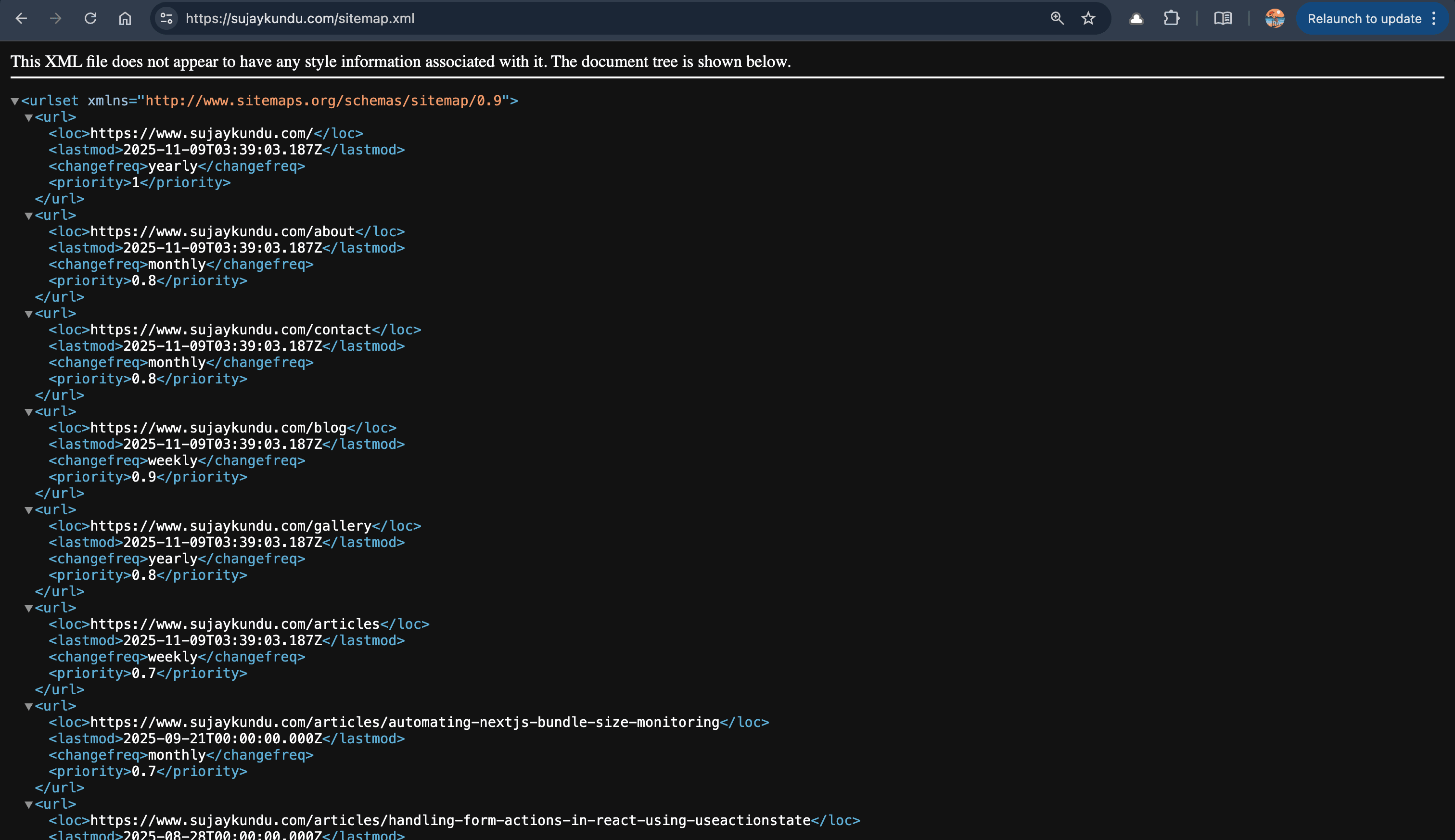The image size is (1455, 840).
Task: Collapse the root urlset node
Action: (x=14, y=101)
